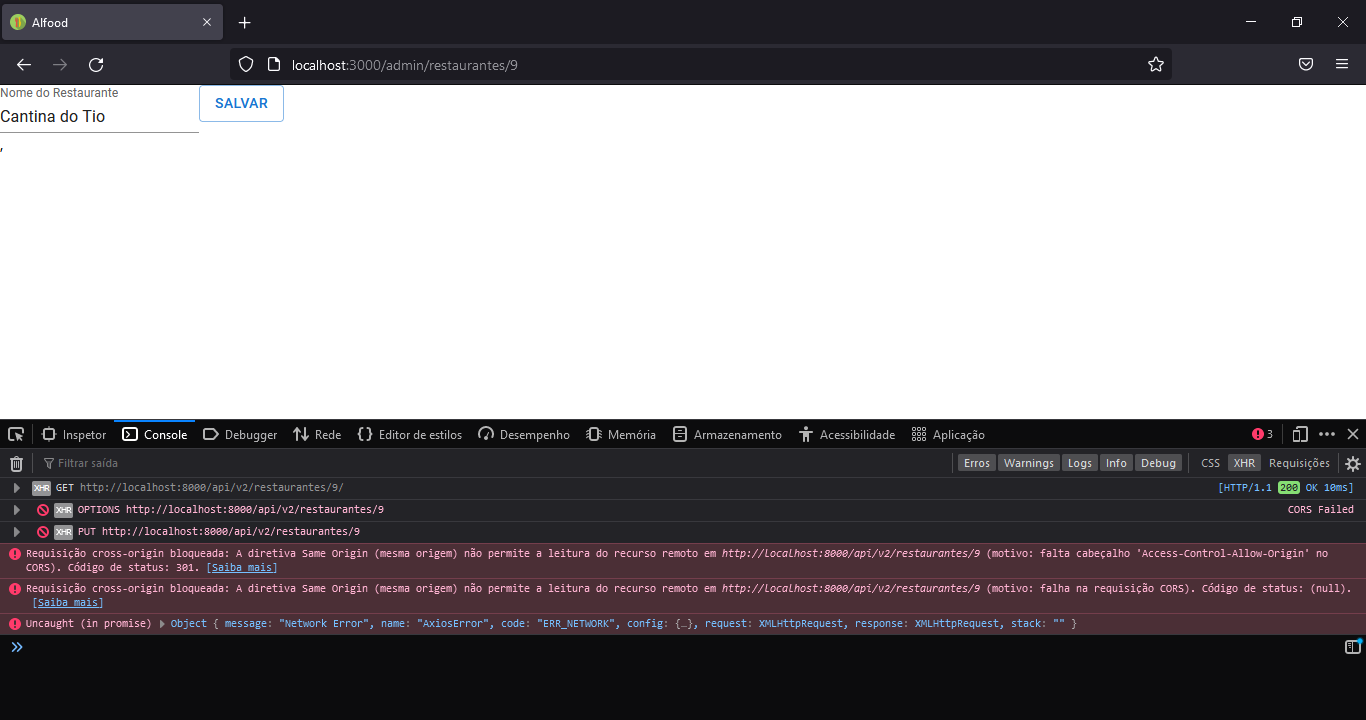The width and height of the screenshot is (1366, 720).
Task: Open a new tab with the plus icon
Action: tap(245, 22)
